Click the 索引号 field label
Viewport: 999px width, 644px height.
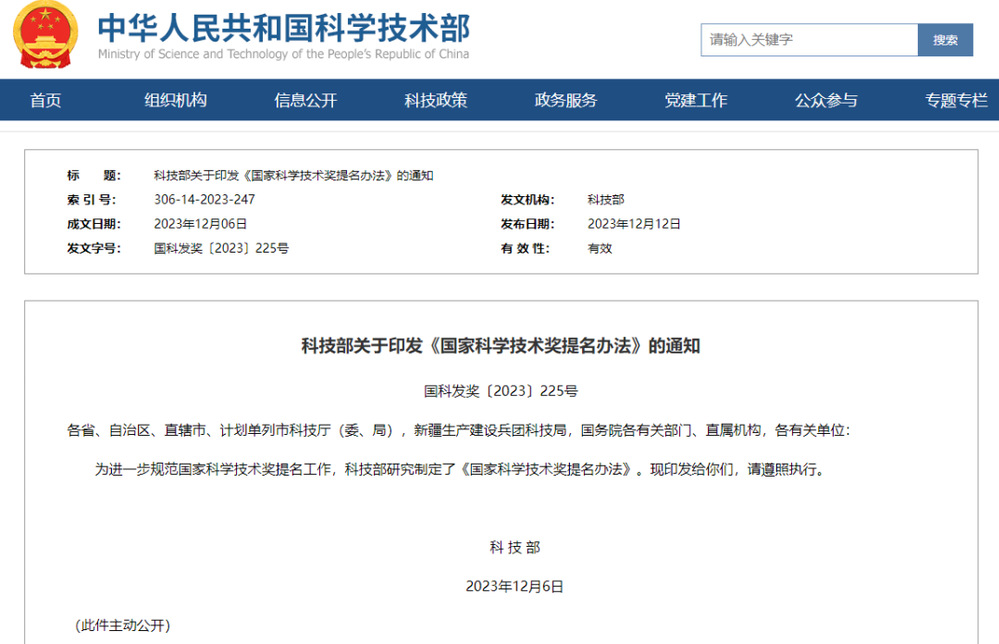[92, 199]
